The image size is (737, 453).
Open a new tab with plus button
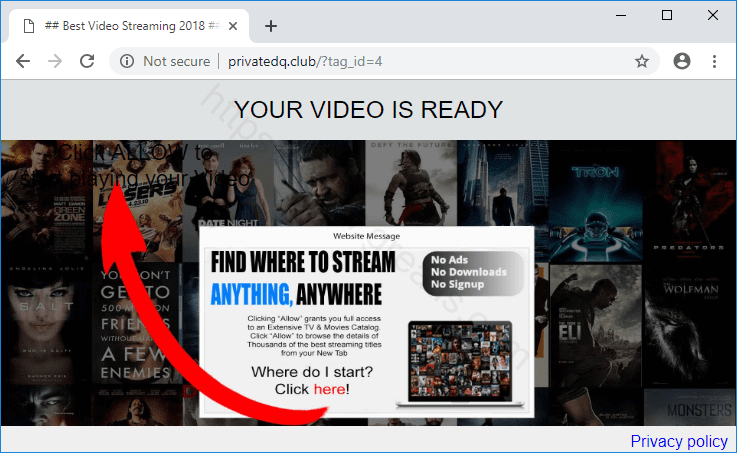click(271, 25)
